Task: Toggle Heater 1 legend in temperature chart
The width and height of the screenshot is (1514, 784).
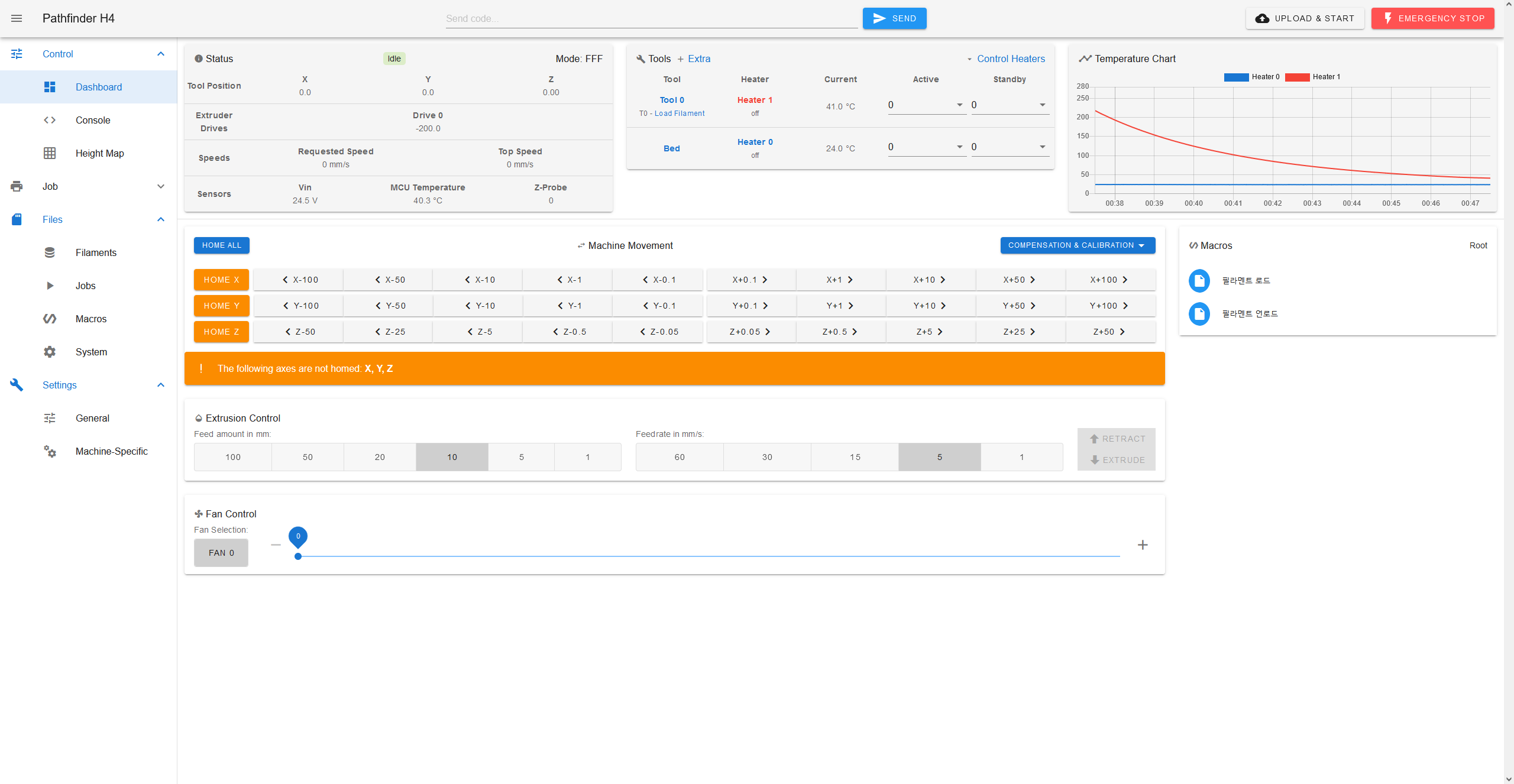Action: [1312, 77]
